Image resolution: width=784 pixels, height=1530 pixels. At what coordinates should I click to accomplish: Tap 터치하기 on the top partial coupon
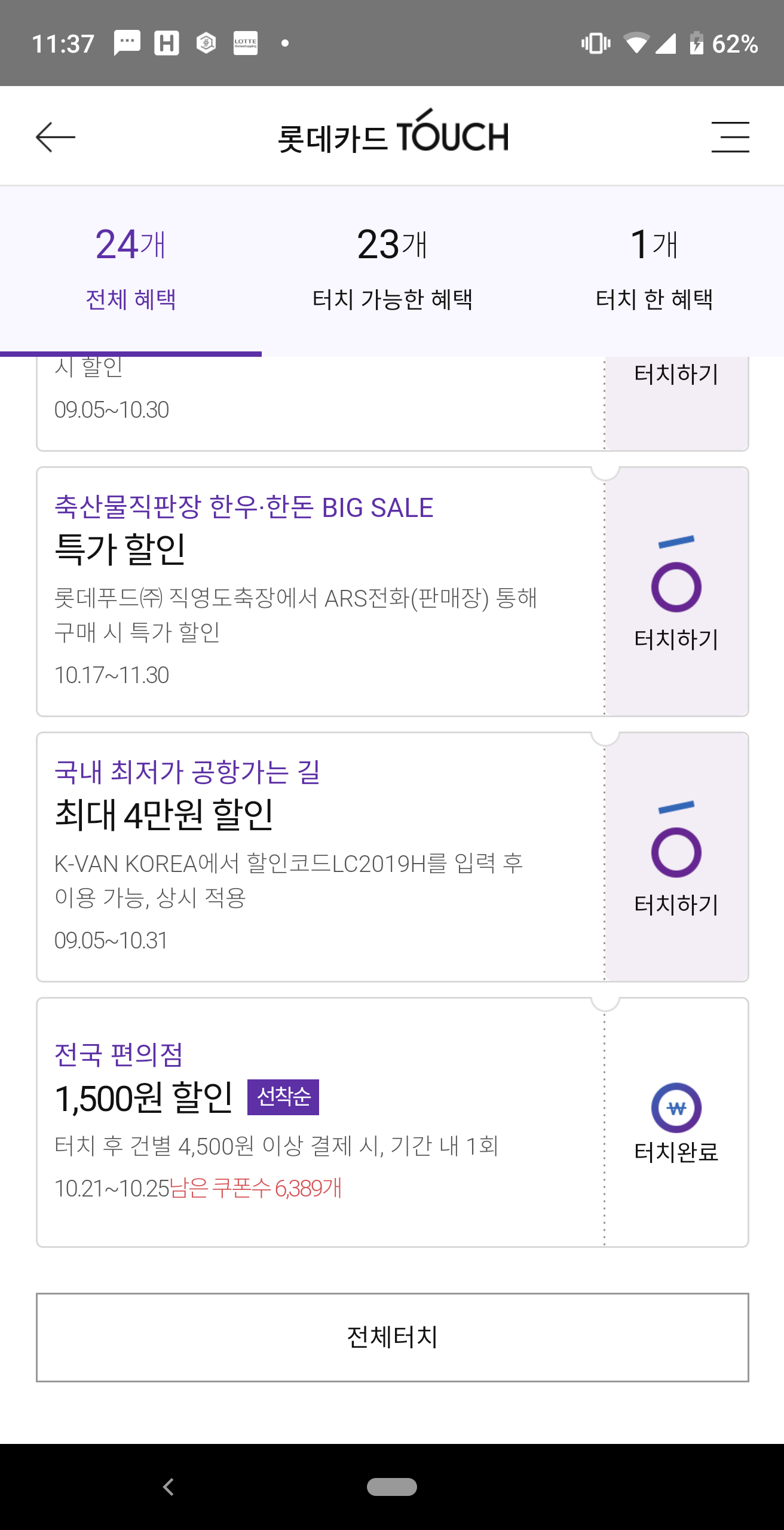point(676,375)
